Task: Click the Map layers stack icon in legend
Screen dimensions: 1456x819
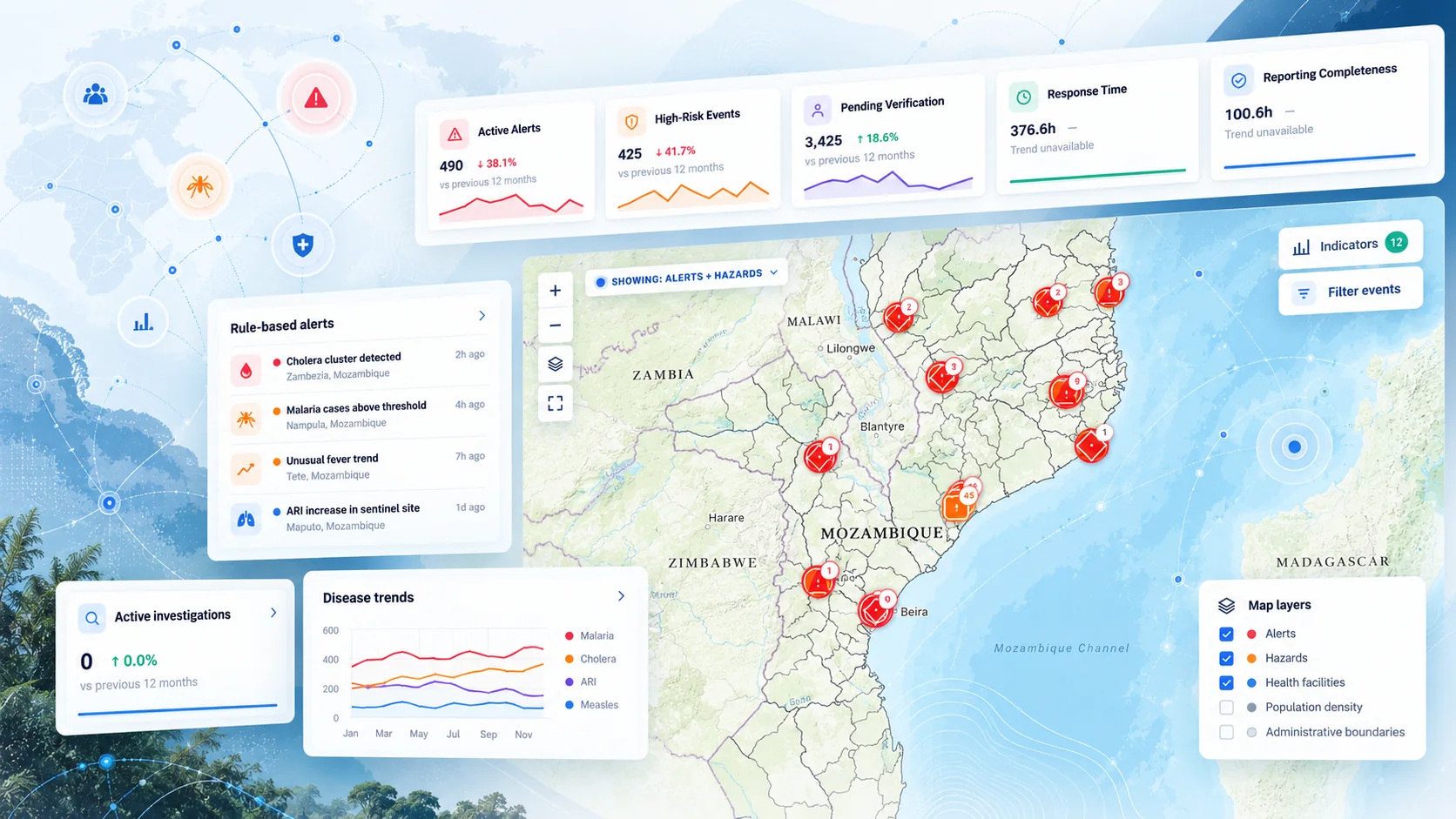Action: [1226, 606]
